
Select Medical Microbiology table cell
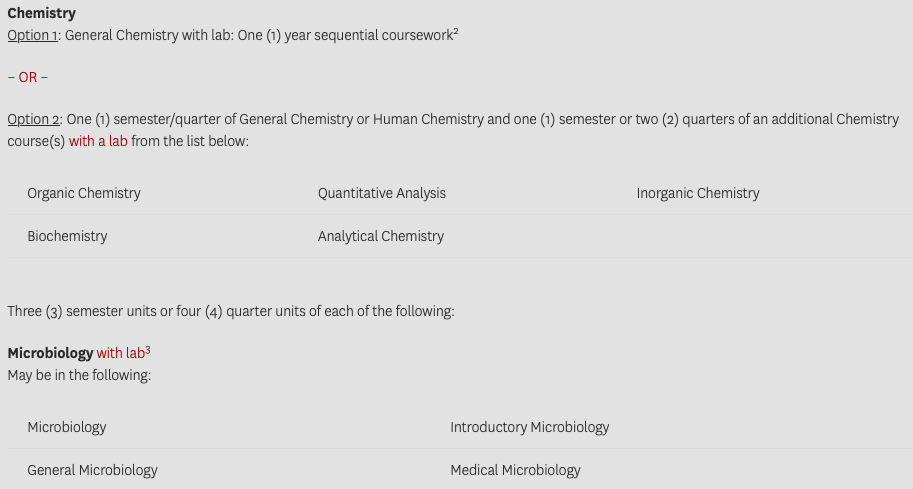click(x=515, y=470)
